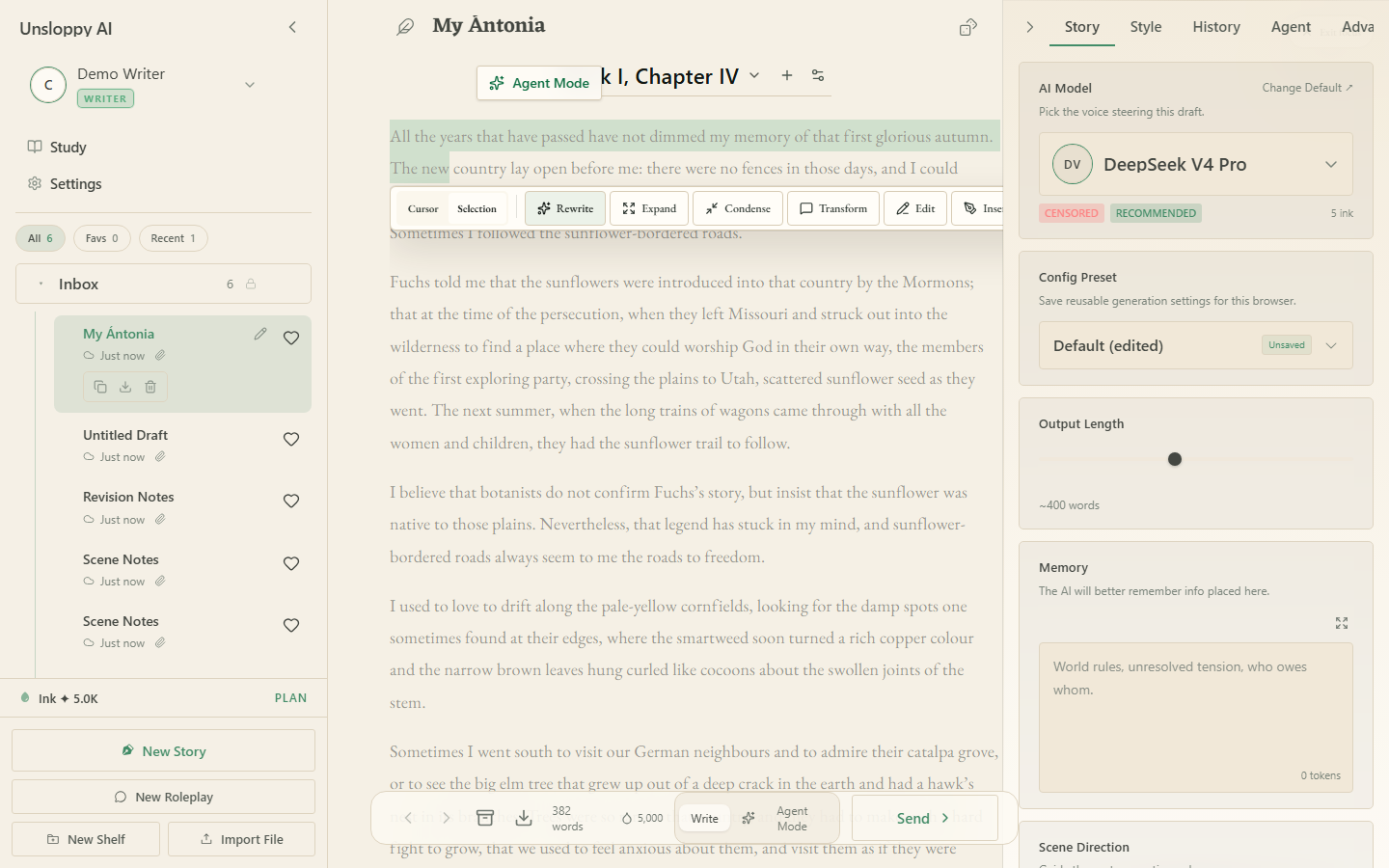Click the story title My Ántonia heading
Screen dimensions: 1389x868
click(x=489, y=26)
